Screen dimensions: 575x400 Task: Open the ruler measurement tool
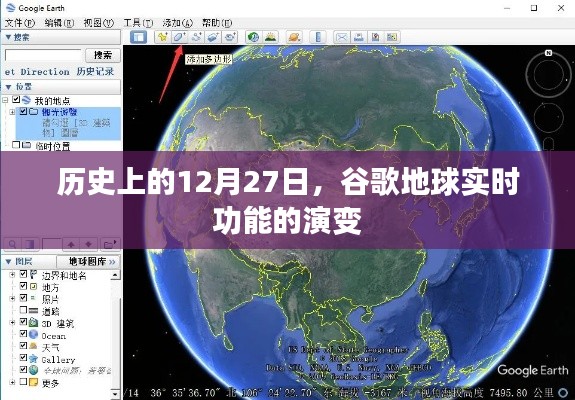click(x=318, y=37)
